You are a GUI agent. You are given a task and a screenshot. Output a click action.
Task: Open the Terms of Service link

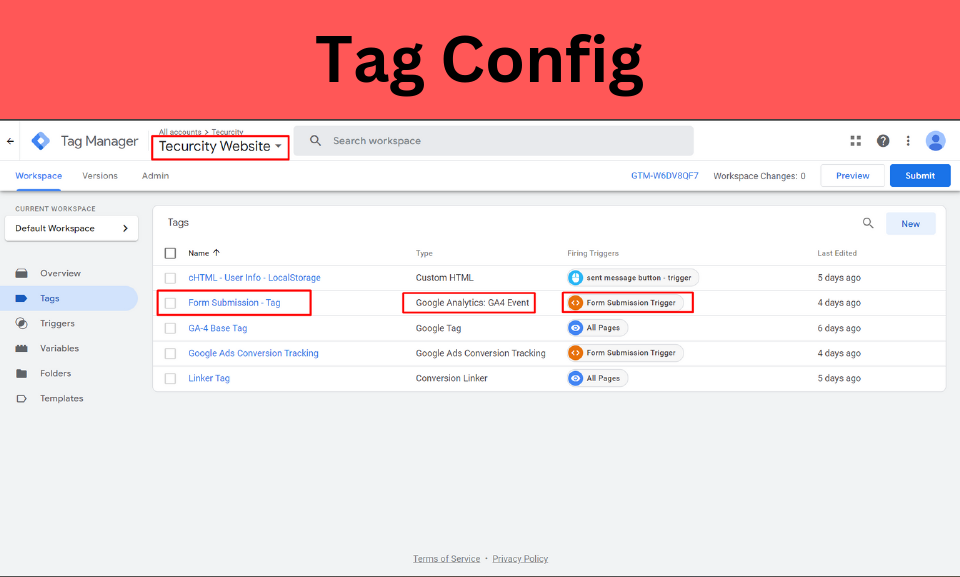click(x=446, y=559)
